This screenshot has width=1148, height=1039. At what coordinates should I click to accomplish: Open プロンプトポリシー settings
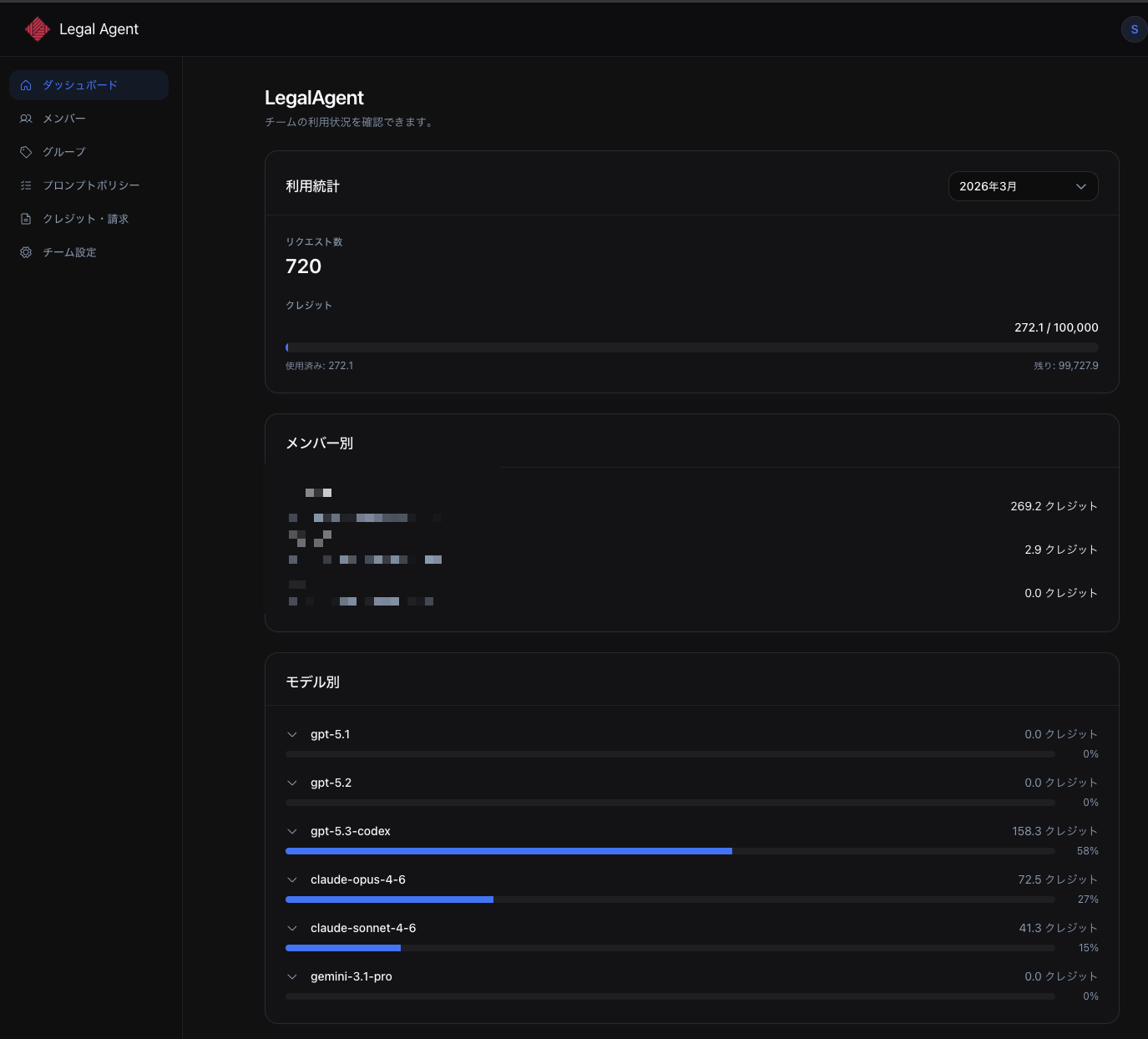[x=89, y=185]
